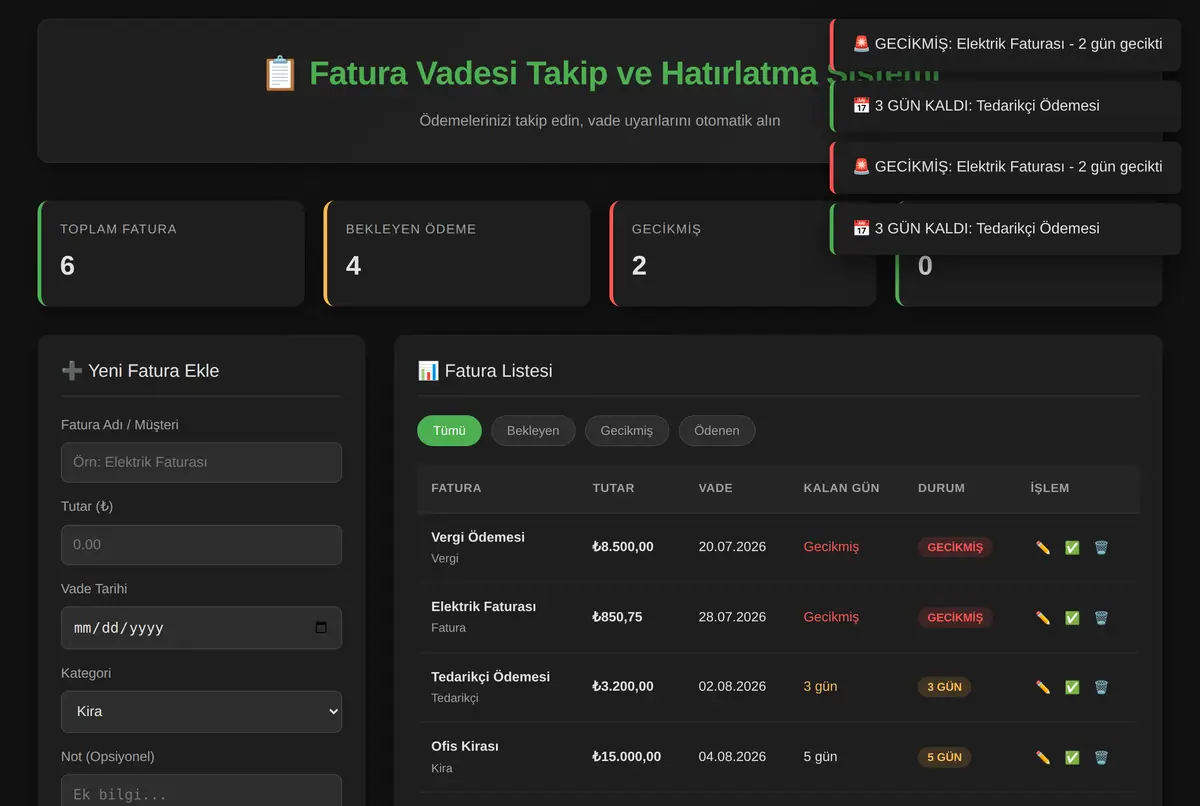1200x806 pixels.
Task: Click the 3 GÜN status badge
Action: click(944, 687)
